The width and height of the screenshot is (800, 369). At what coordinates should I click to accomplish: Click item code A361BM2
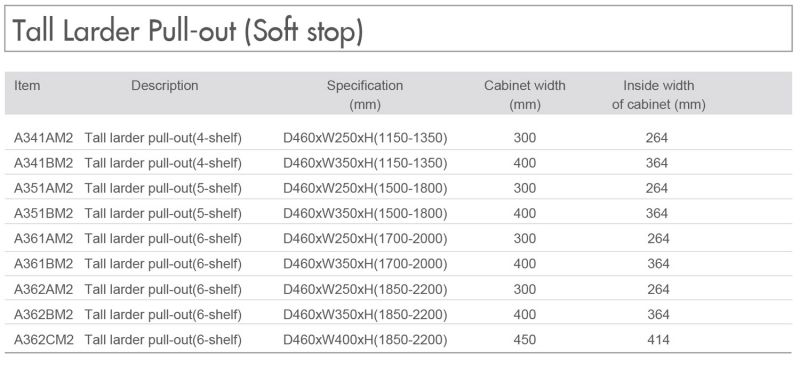point(43,264)
